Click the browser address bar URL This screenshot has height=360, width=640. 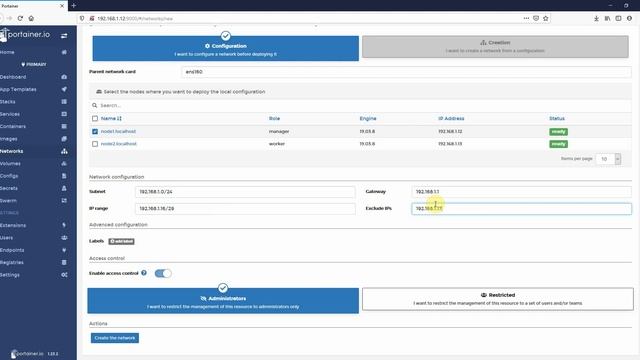pyautogui.click(x=135, y=18)
